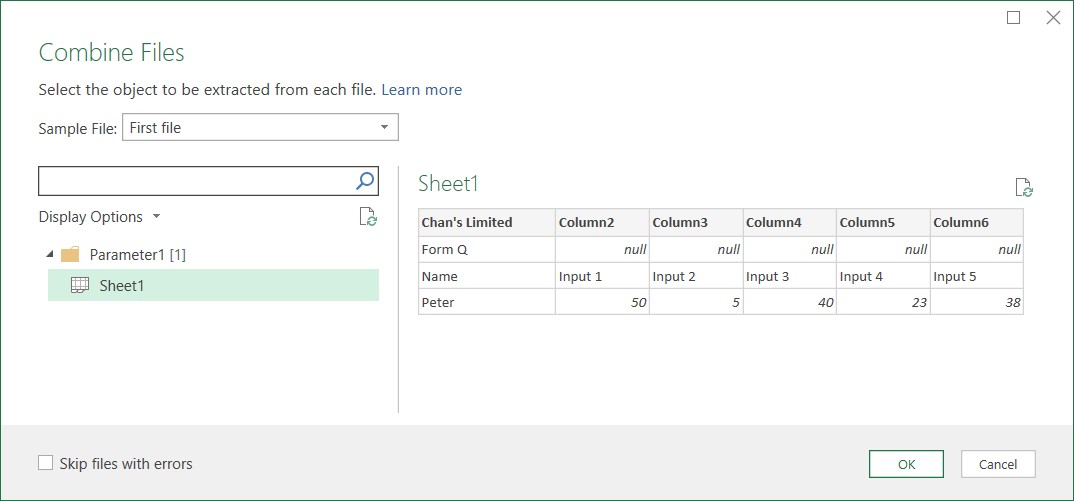Select Sheet1 in the navigator
The image size is (1074, 501).
[213, 285]
